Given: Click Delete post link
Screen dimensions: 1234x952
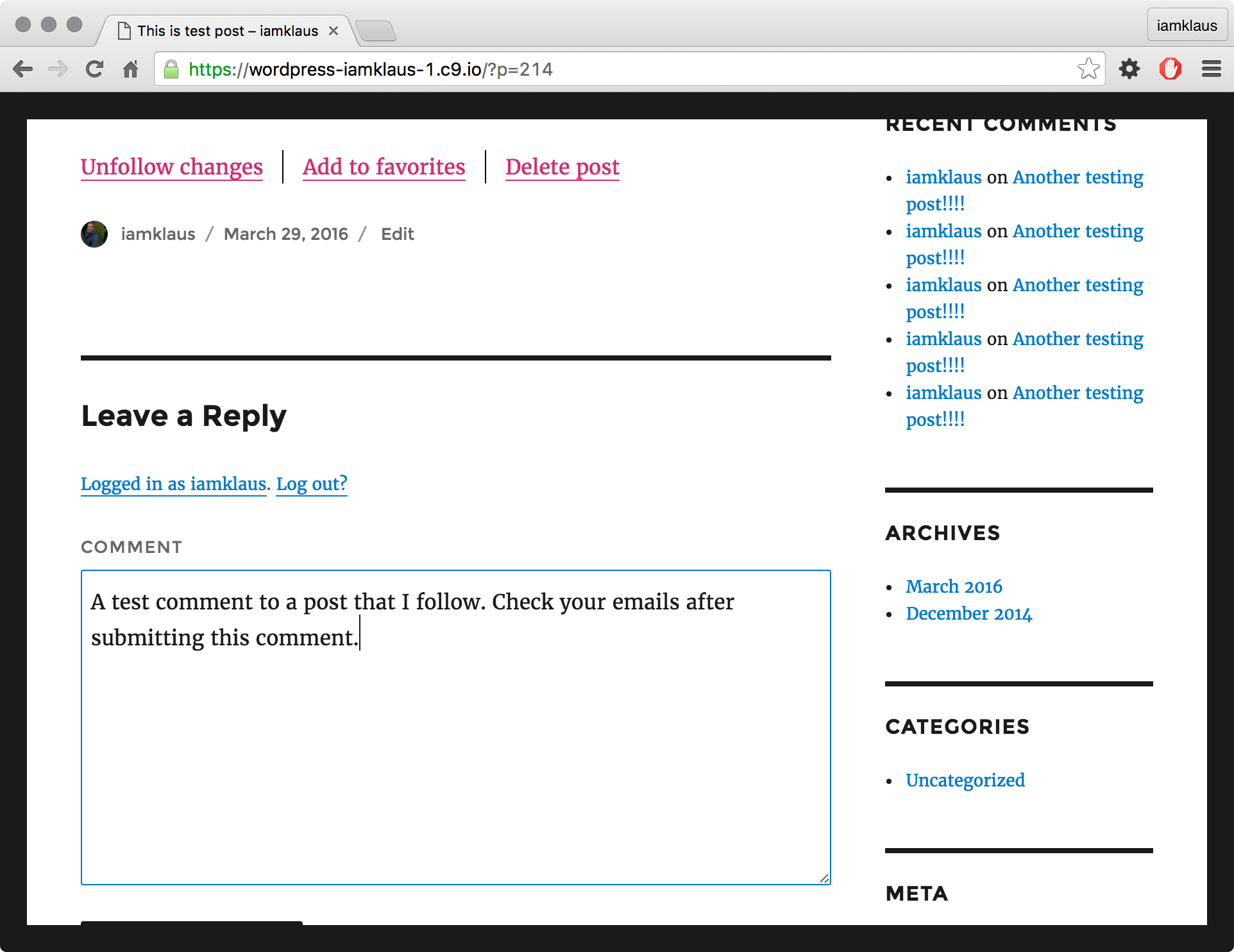Looking at the screenshot, I should coord(562,167).
